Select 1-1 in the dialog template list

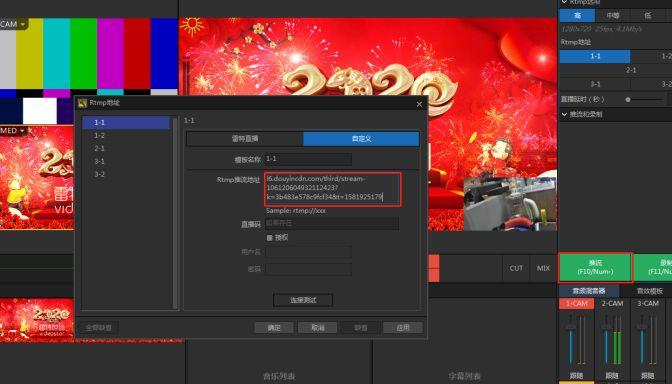click(126, 123)
